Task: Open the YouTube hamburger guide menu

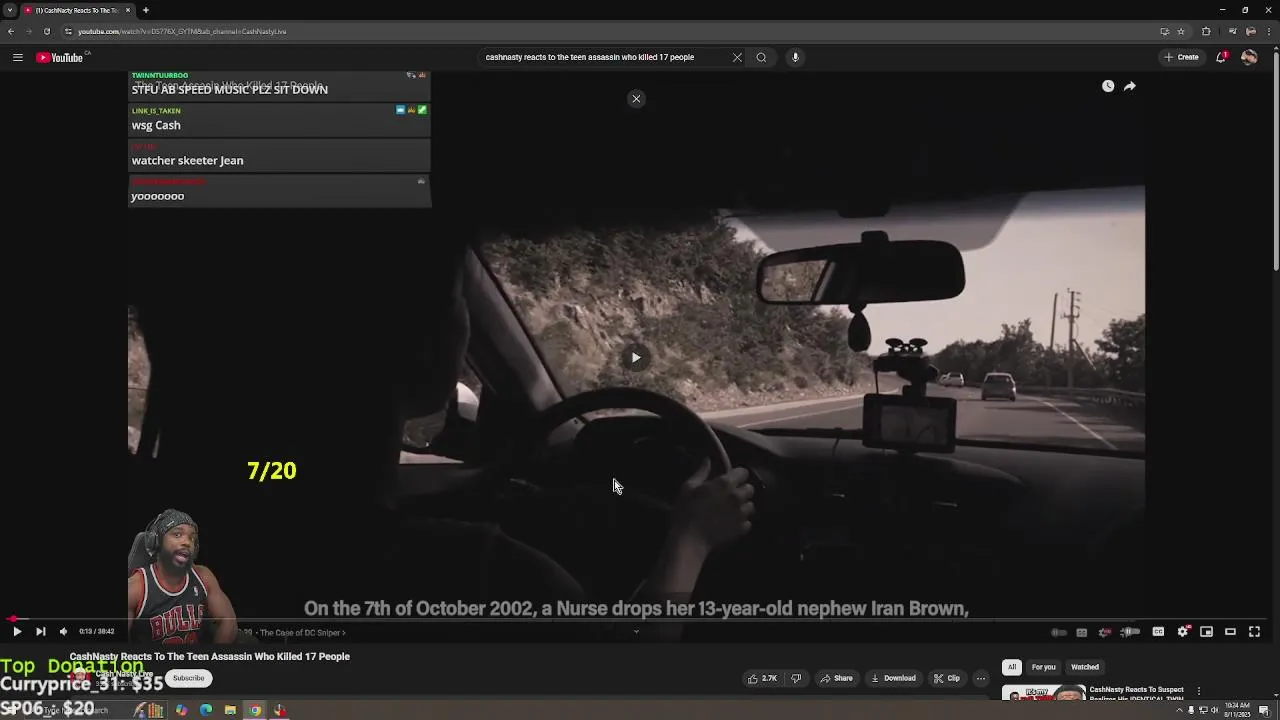Action: (x=17, y=57)
